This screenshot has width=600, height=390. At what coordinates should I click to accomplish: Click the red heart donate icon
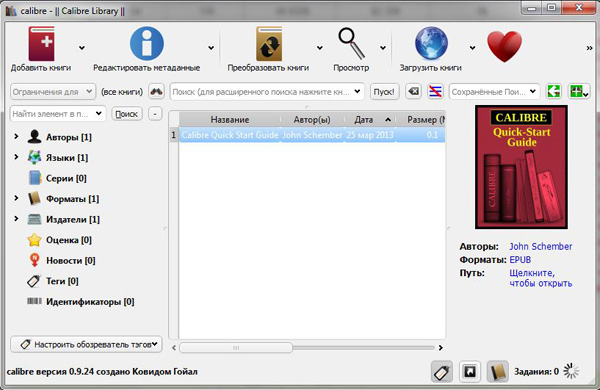[504, 46]
